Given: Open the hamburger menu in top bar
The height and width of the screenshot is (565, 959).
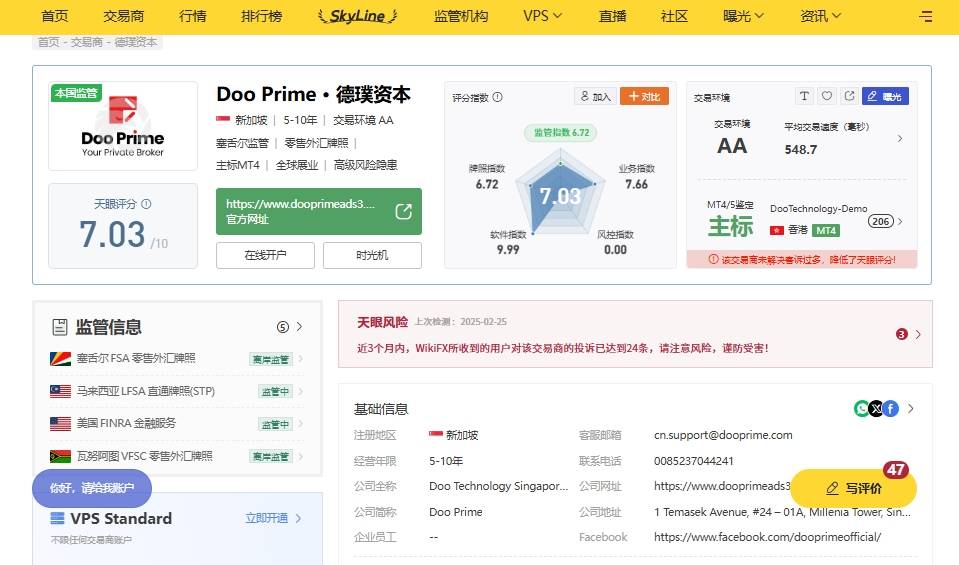Looking at the screenshot, I should 925,17.
